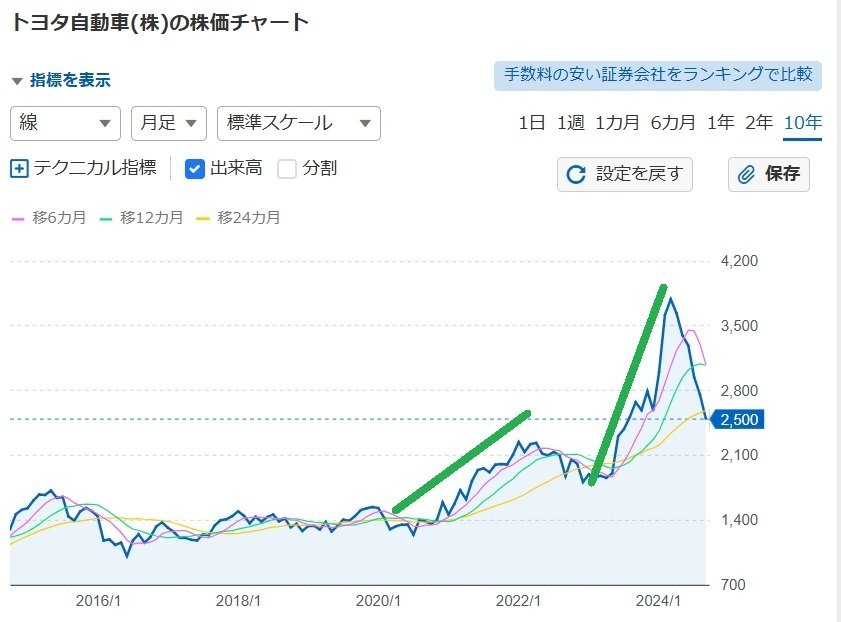Click the paperclip icon in 保存
841x622 pixels.
click(746, 175)
